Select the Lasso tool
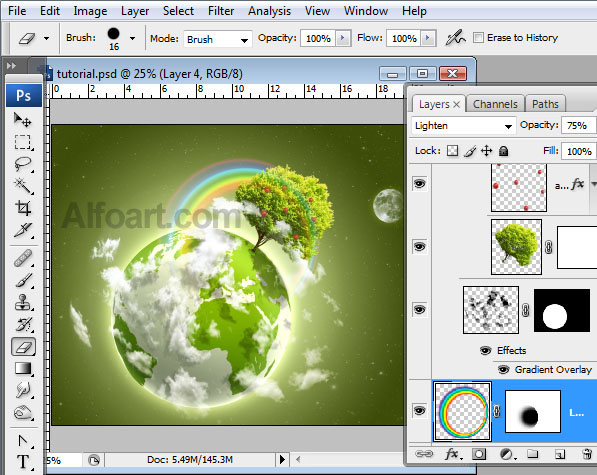The height and width of the screenshot is (475, 597). click(22, 164)
